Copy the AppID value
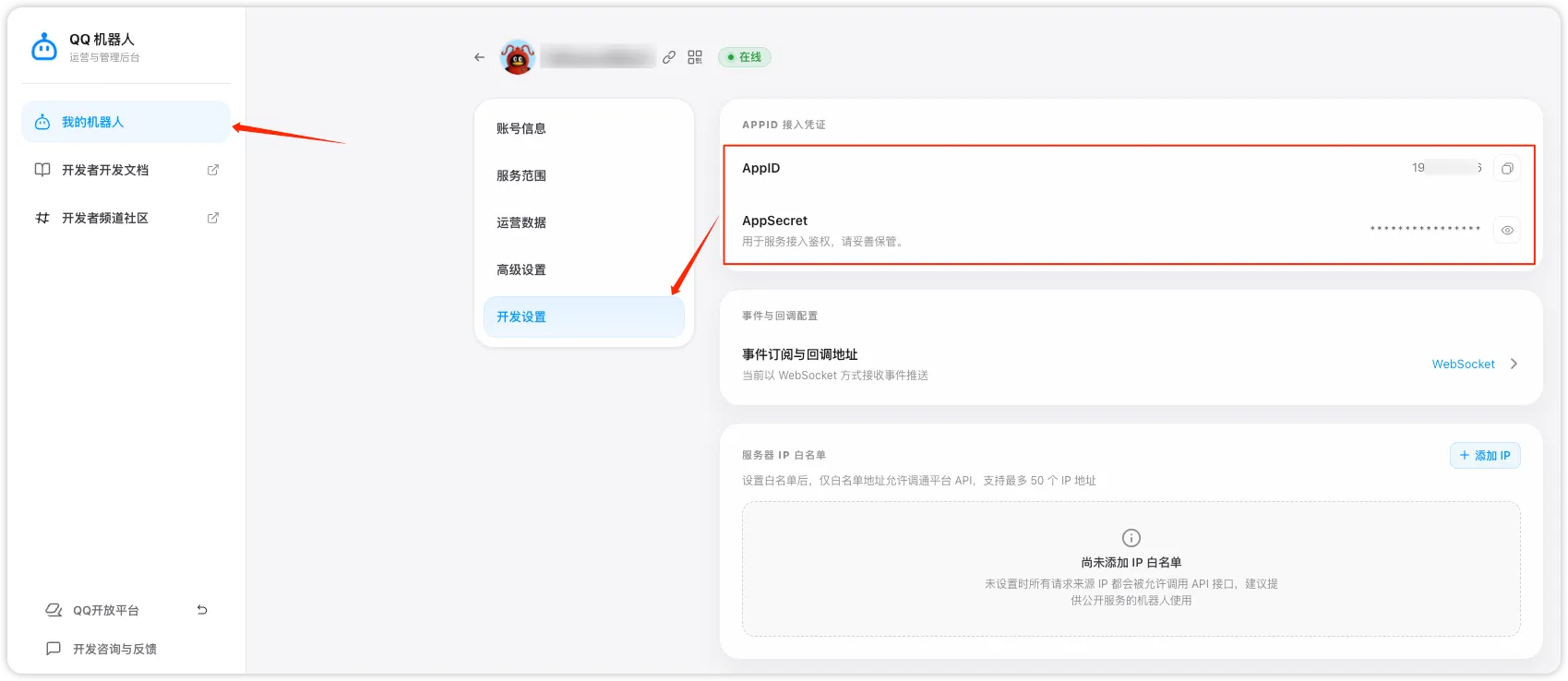The image size is (1568, 681). pyautogui.click(x=1507, y=168)
